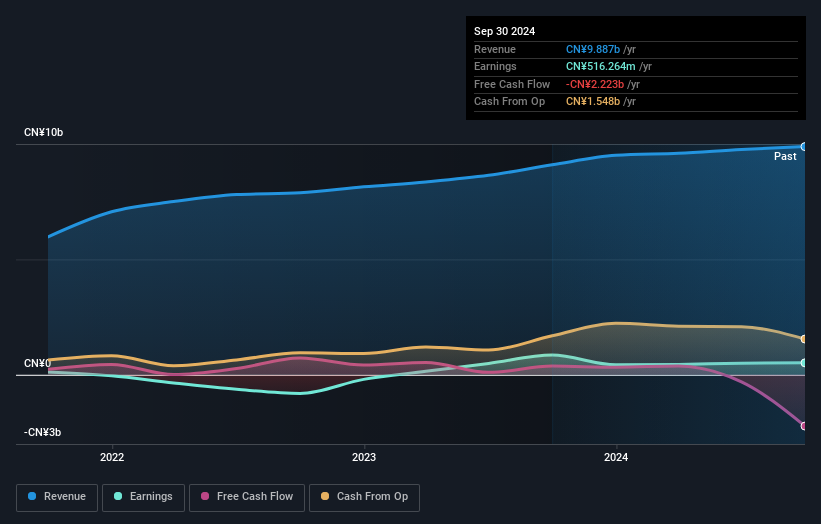This screenshot has width=821, height=524.
Task: Click the teal Earnings legend dot
Action: (118, 496)
